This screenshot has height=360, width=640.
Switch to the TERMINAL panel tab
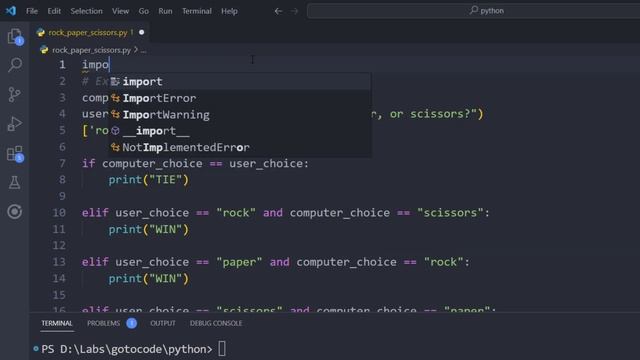(x=57, y=323)
